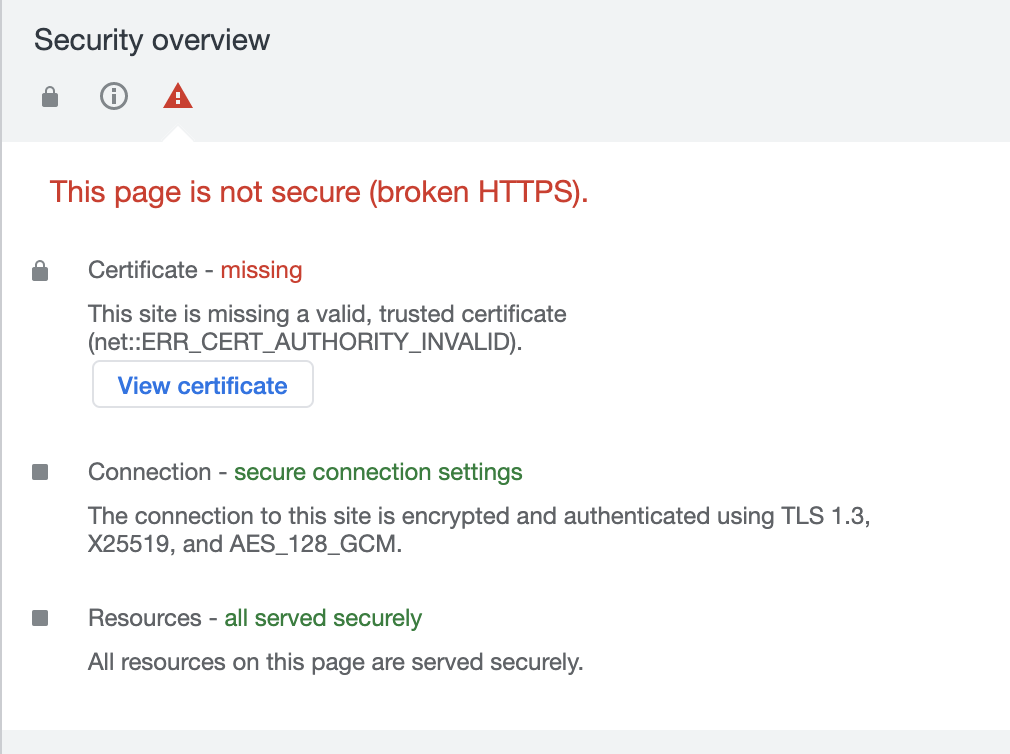
Task: Click the Resources section header
Action: click(145, 617)
